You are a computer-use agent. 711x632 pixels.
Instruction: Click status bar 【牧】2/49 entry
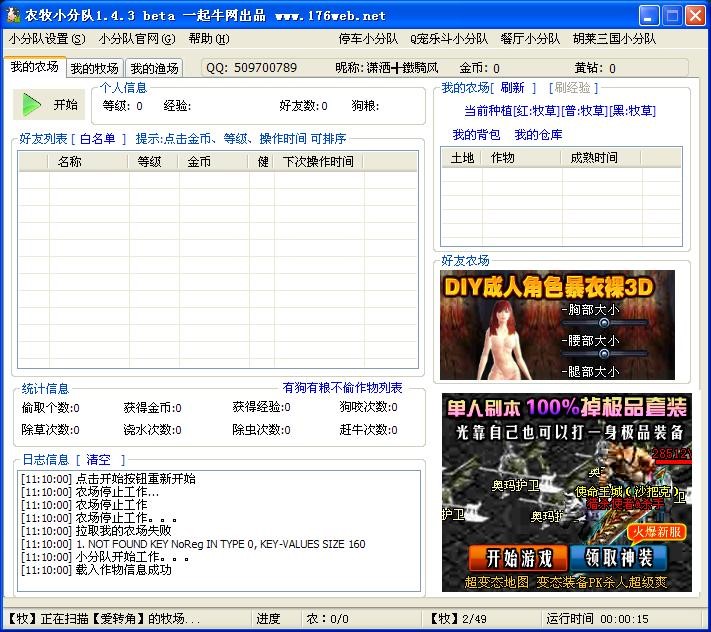[457, 618]
